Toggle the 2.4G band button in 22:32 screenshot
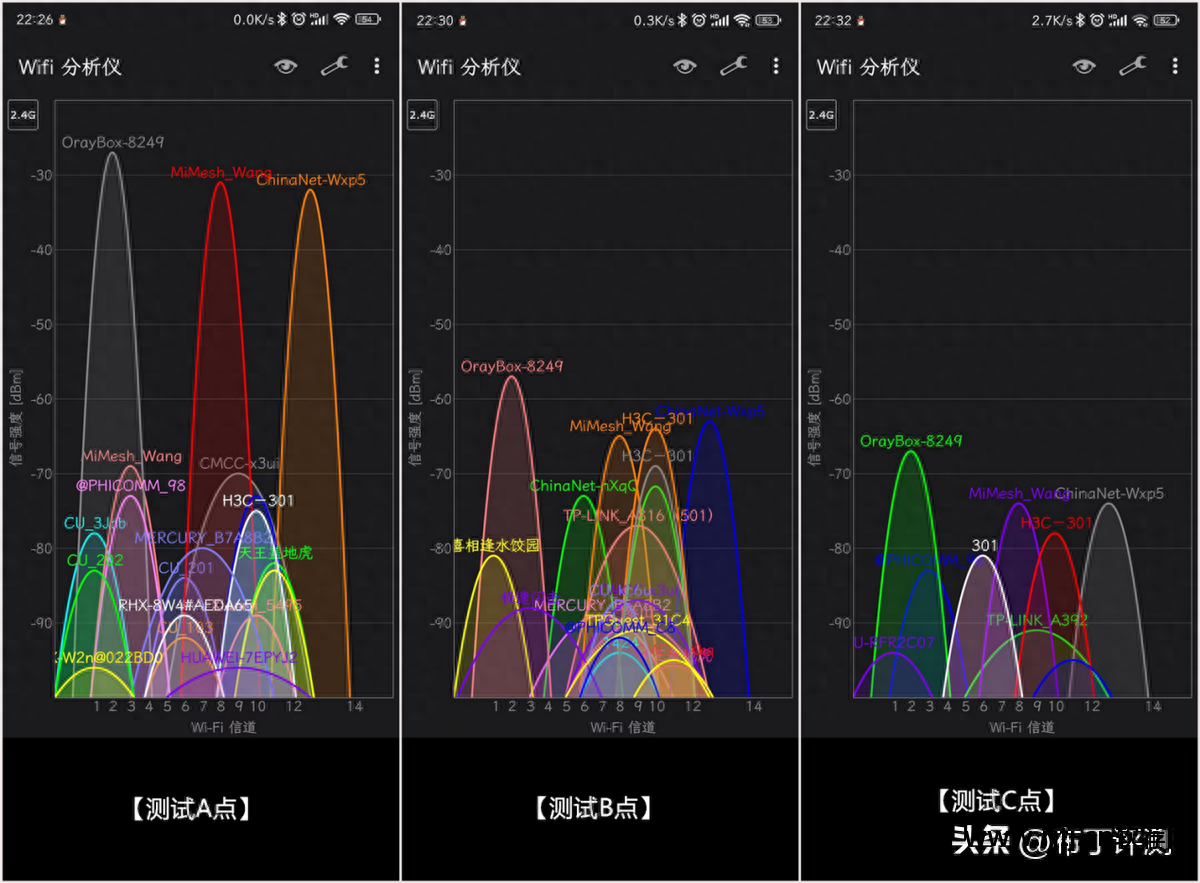The height and width of the screenshot is (883, 1200). 821,116
